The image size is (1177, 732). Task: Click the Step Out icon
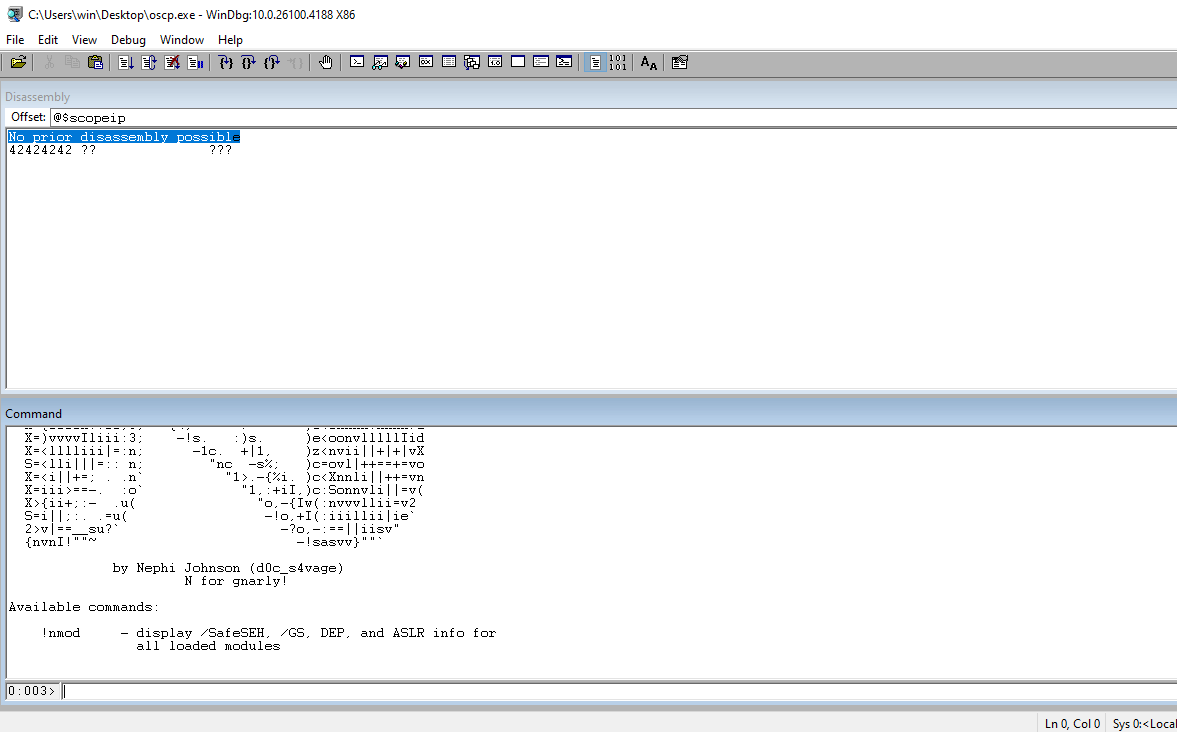tap(272, 63)
